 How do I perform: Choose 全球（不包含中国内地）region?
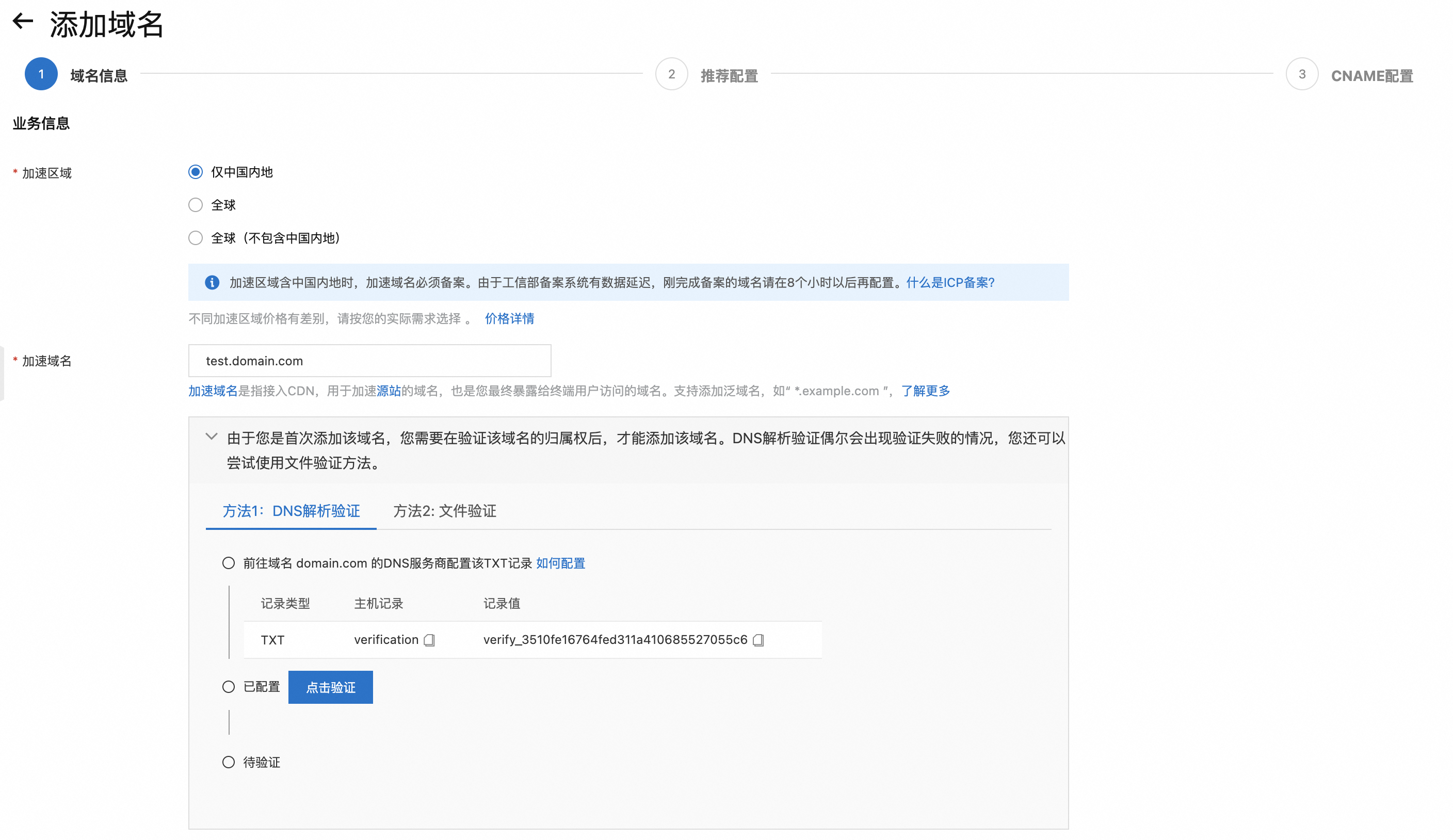point(196,238)
